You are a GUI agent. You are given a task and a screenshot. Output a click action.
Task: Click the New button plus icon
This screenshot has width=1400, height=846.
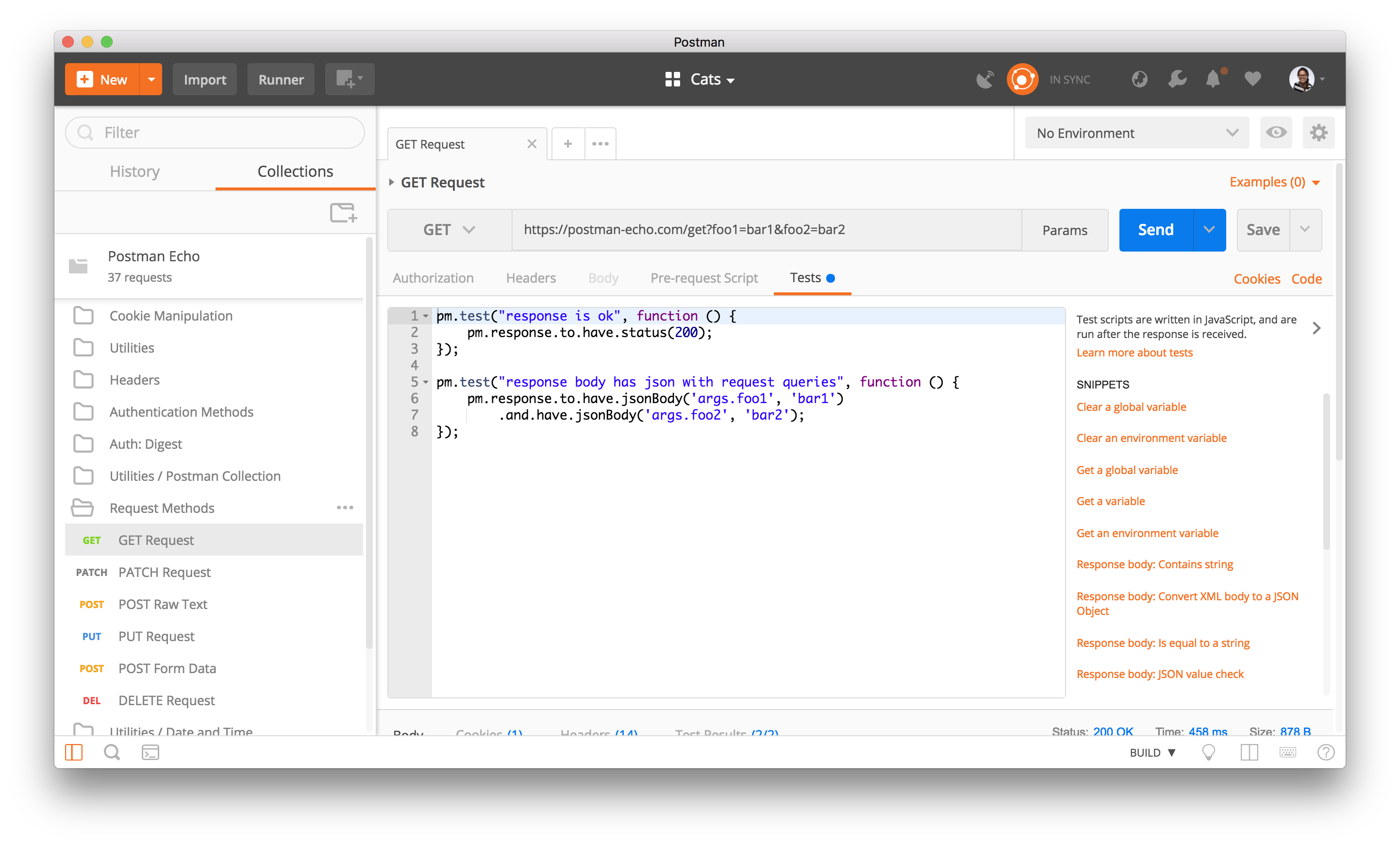coord(84,80)
